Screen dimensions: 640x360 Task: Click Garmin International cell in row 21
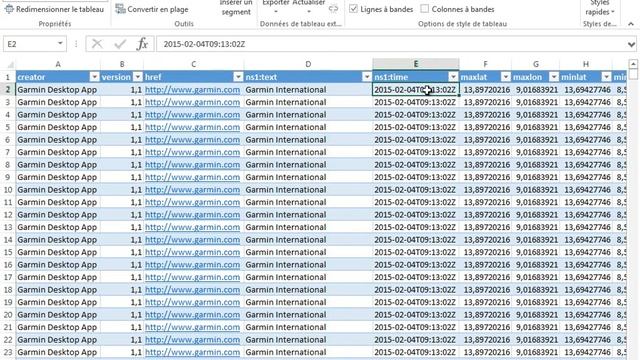[x=308, y=327]
